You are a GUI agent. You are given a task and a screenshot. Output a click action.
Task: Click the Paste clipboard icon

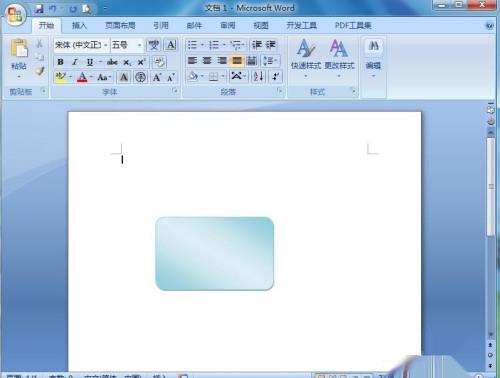[19, 48]
